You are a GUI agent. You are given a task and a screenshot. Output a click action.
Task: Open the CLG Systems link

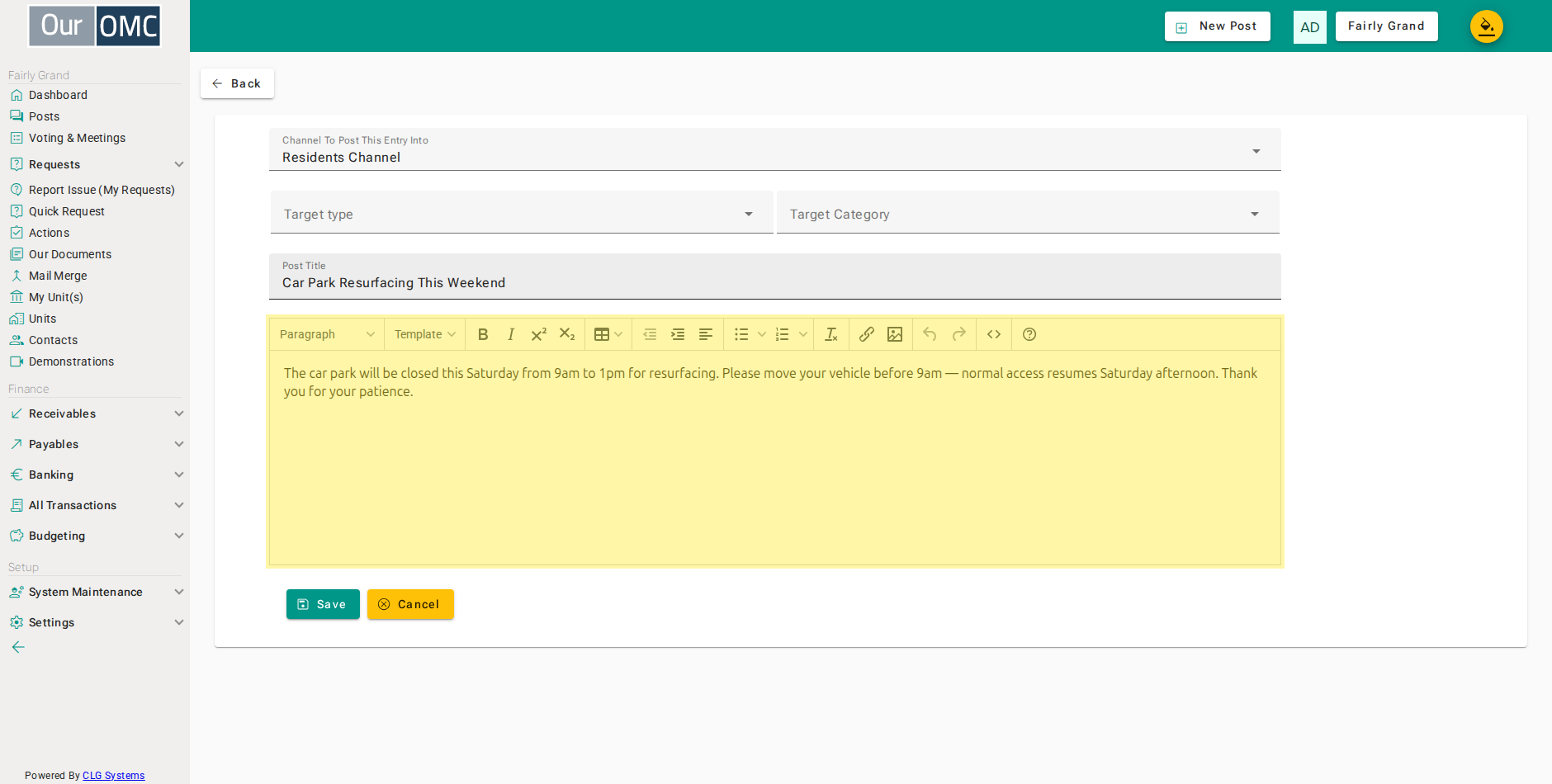click(114, 775)
